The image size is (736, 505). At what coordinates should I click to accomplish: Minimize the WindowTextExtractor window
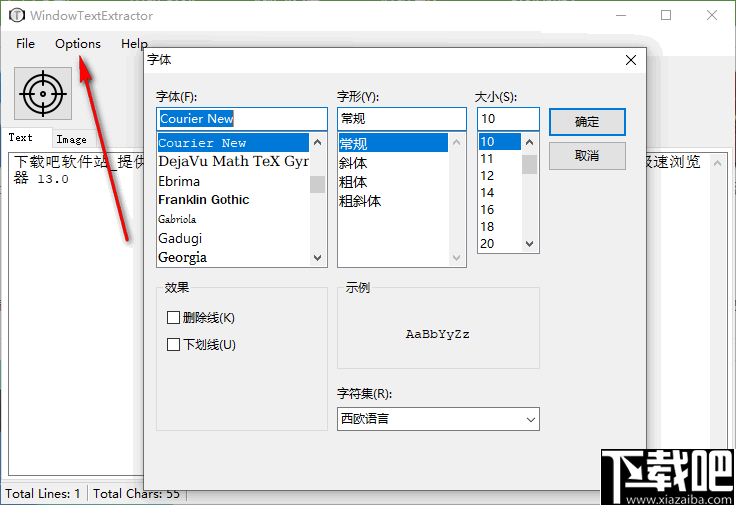pos(621,15)
